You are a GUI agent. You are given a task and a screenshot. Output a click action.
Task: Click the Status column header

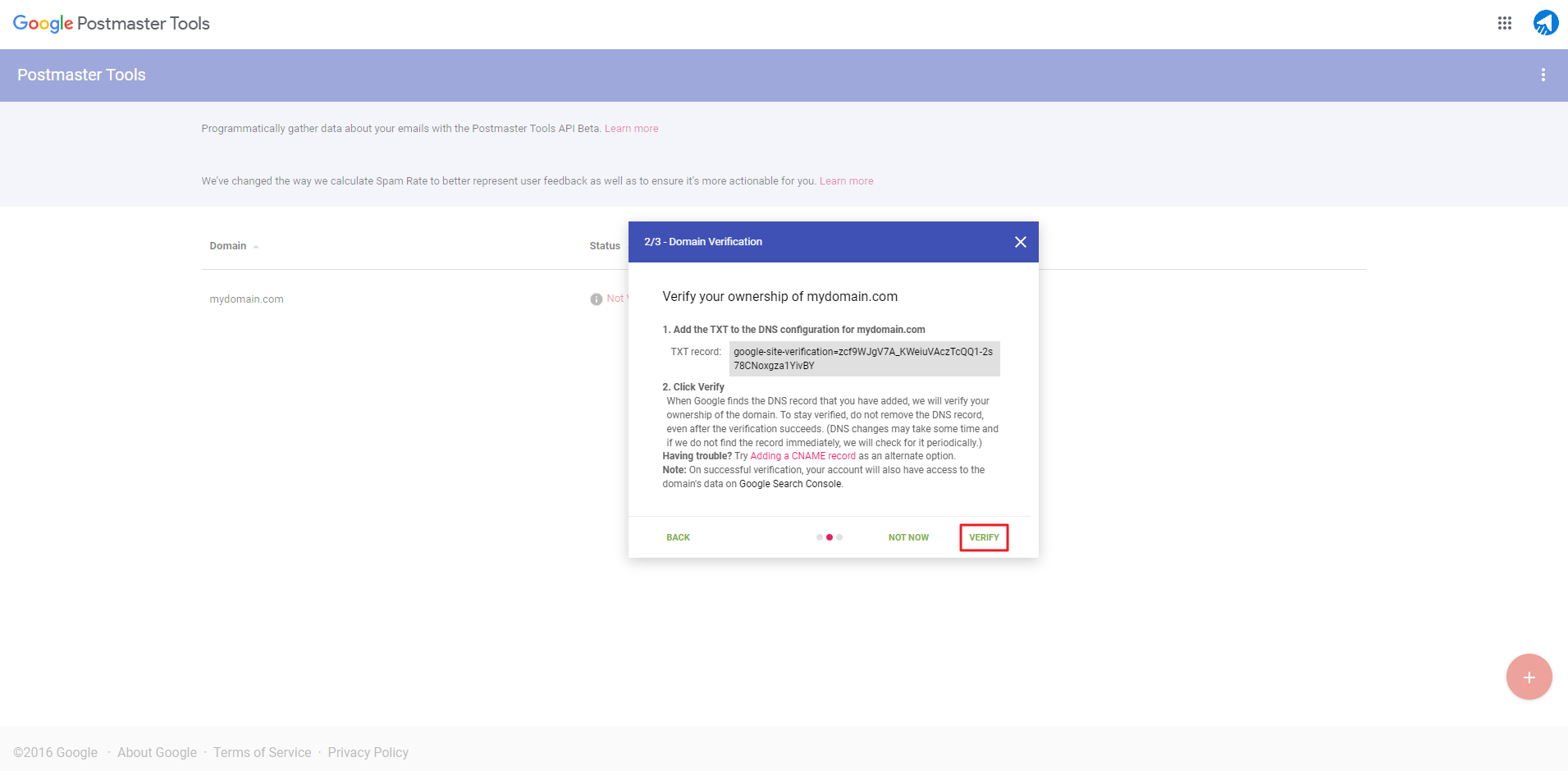605,245
